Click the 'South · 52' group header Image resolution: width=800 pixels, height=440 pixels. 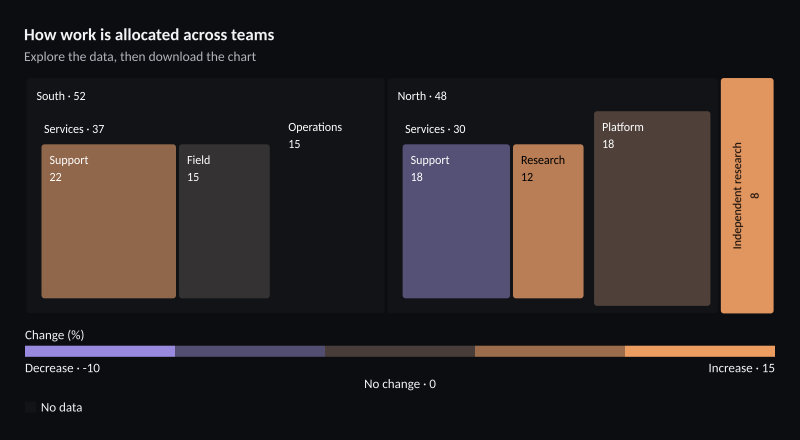point(61,96)
